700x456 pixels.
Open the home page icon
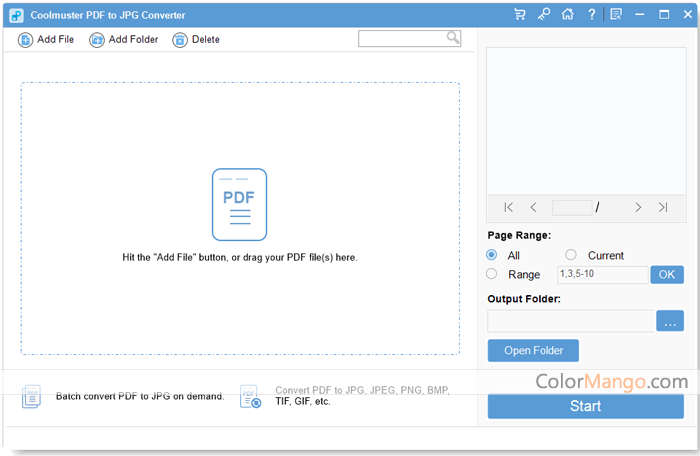point(567,15)
